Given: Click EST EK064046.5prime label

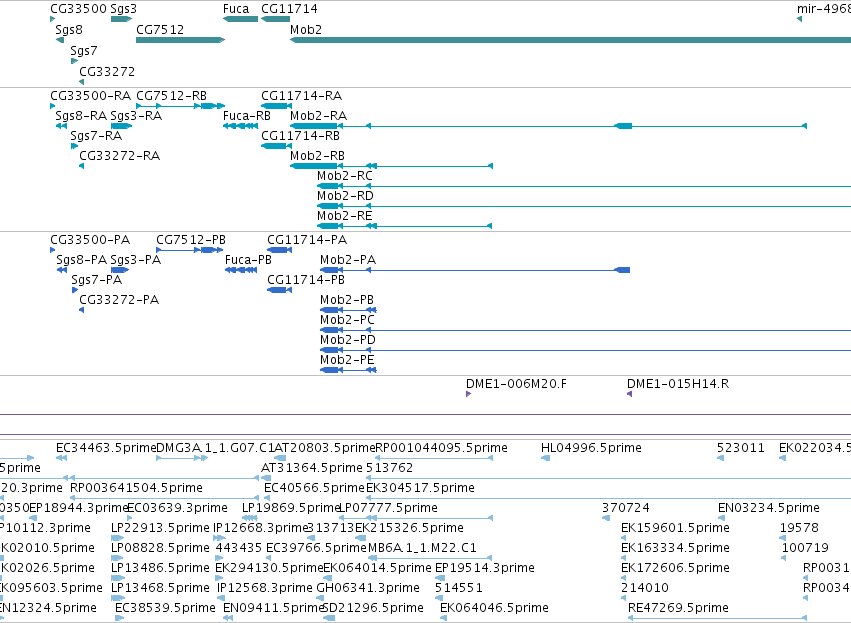Looking at the screenshot, I should click(494, 608).
